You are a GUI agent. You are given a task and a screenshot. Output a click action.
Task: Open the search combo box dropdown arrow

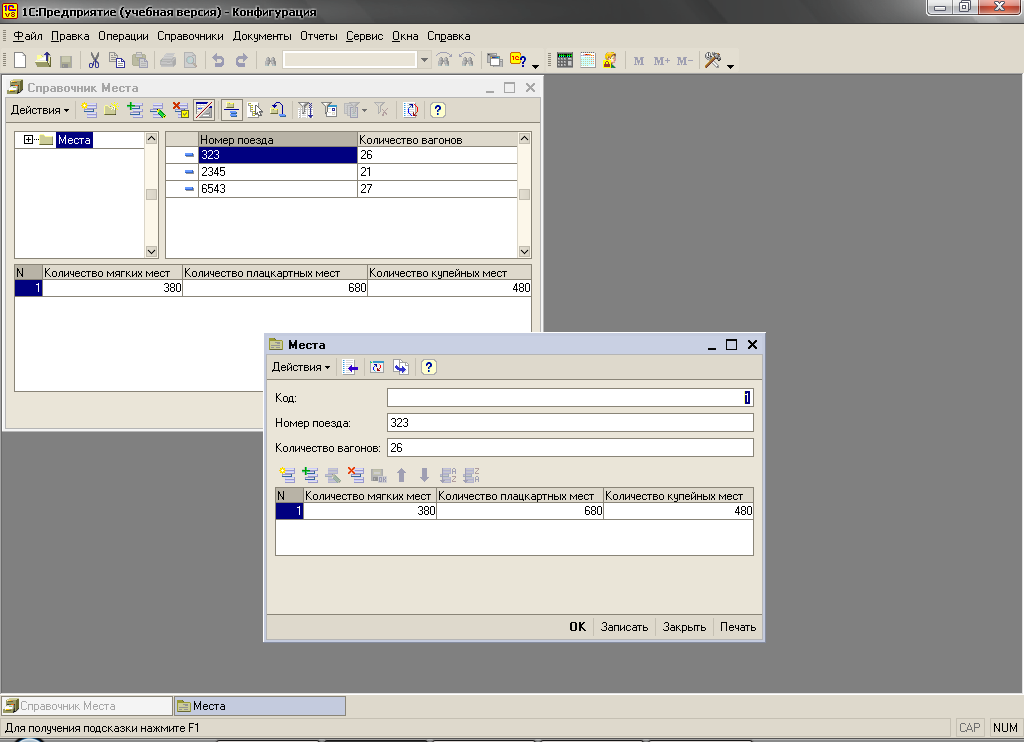tap(424, 60)
